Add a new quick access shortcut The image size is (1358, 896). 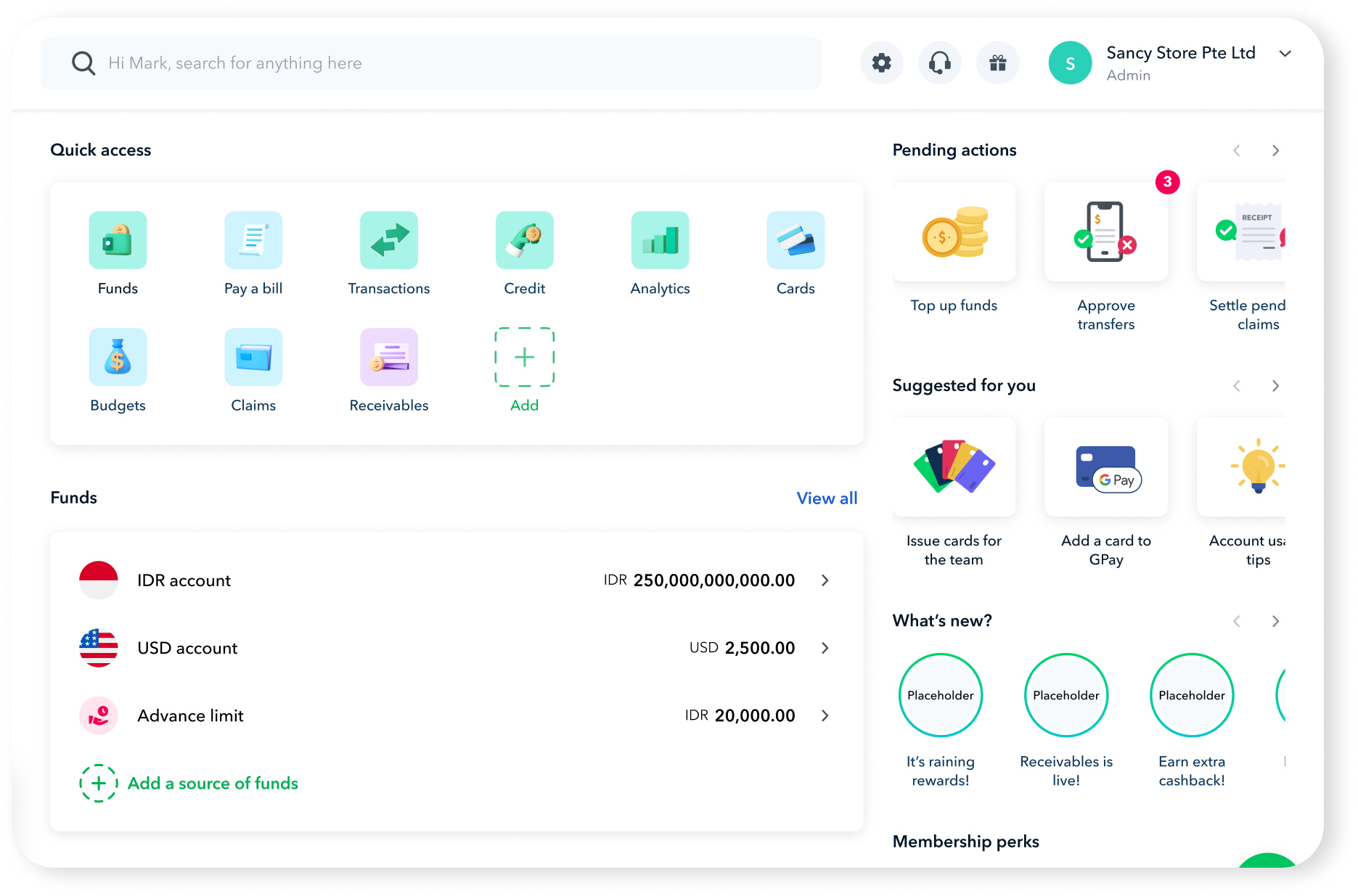tap(525, 357)
